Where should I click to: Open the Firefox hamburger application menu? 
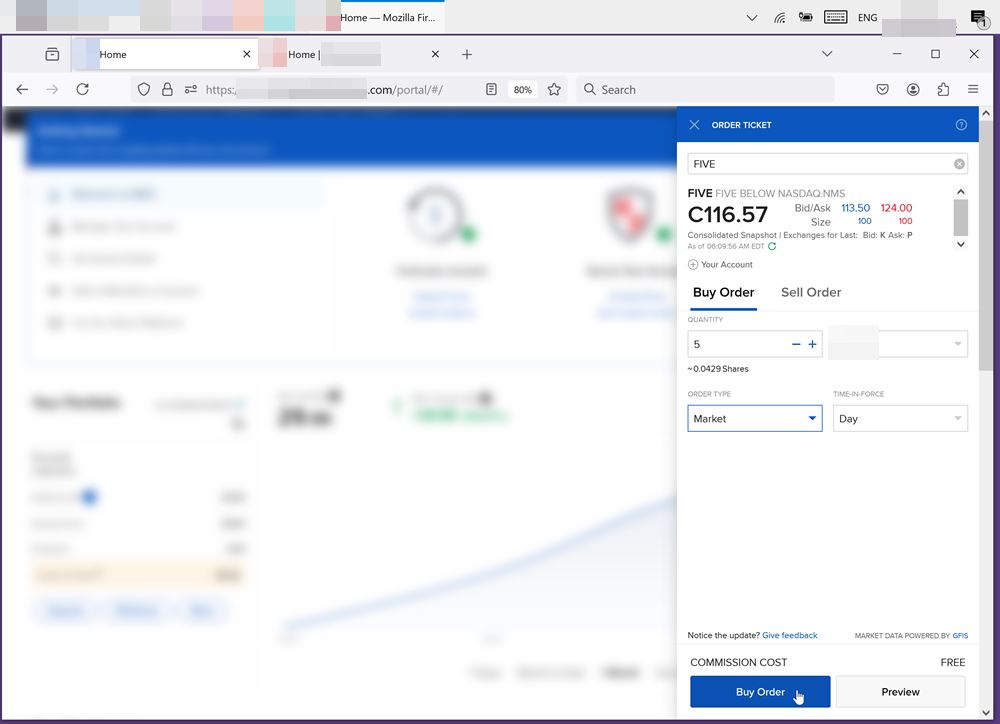click(x=973, y=89)
